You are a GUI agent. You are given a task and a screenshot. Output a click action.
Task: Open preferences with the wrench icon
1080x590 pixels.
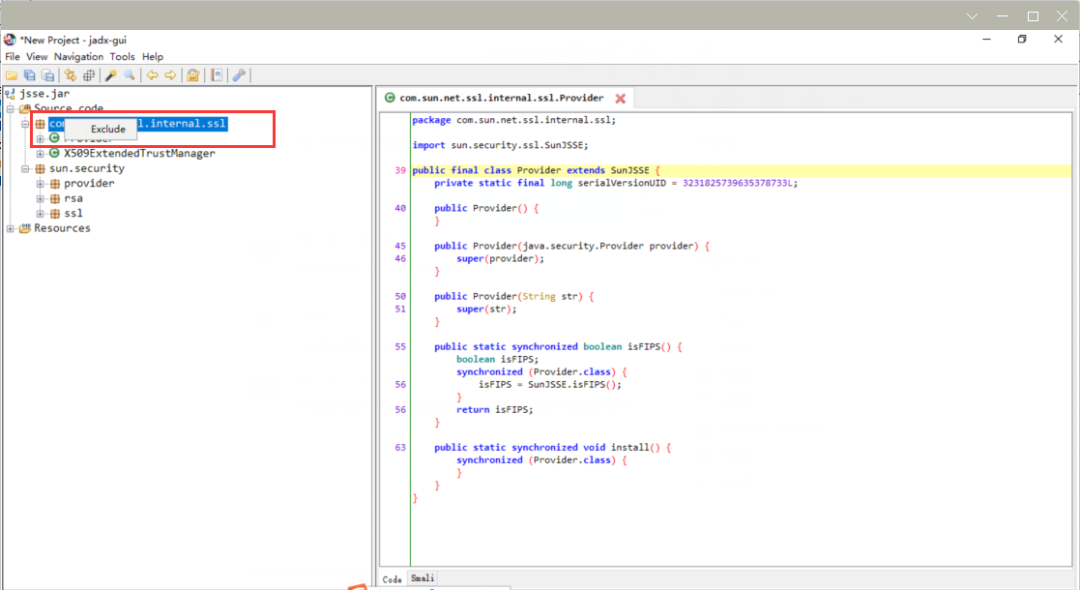coord(239,75)
